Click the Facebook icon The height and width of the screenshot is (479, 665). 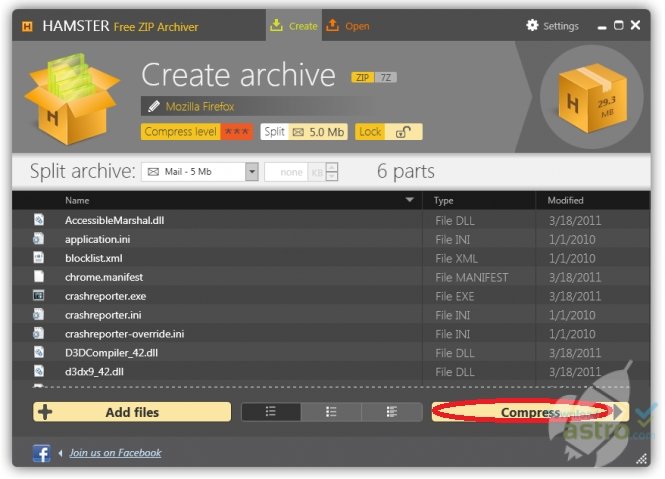click(42, 453)
